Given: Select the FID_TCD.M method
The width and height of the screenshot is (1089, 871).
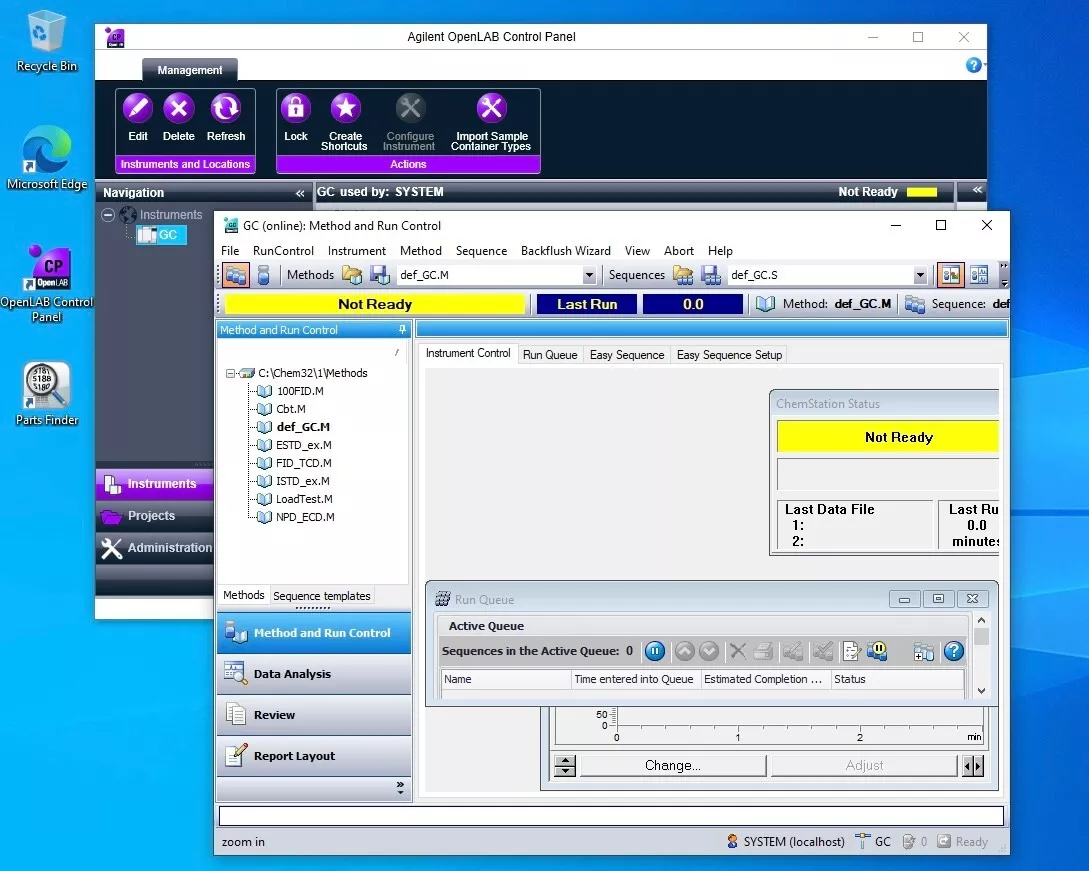Looking at the screenshot, I should pos(304,463).
